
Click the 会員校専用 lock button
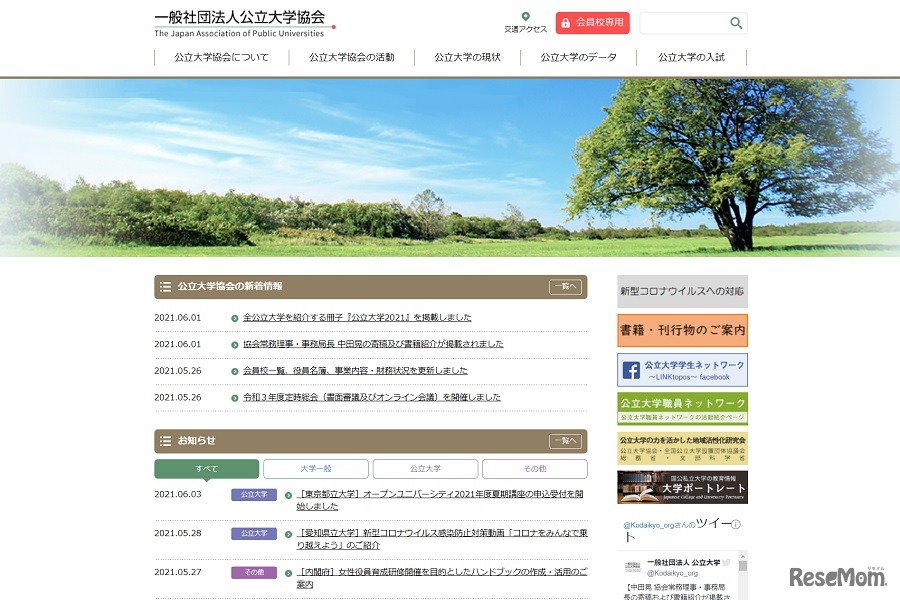[x=592, y=23]
